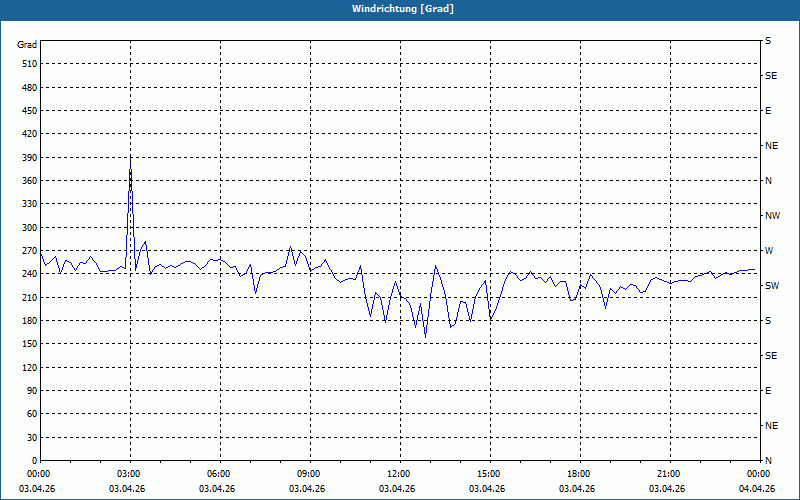
Task: Click the "Grad" unit label above the left axis
Action: point(27,45)
